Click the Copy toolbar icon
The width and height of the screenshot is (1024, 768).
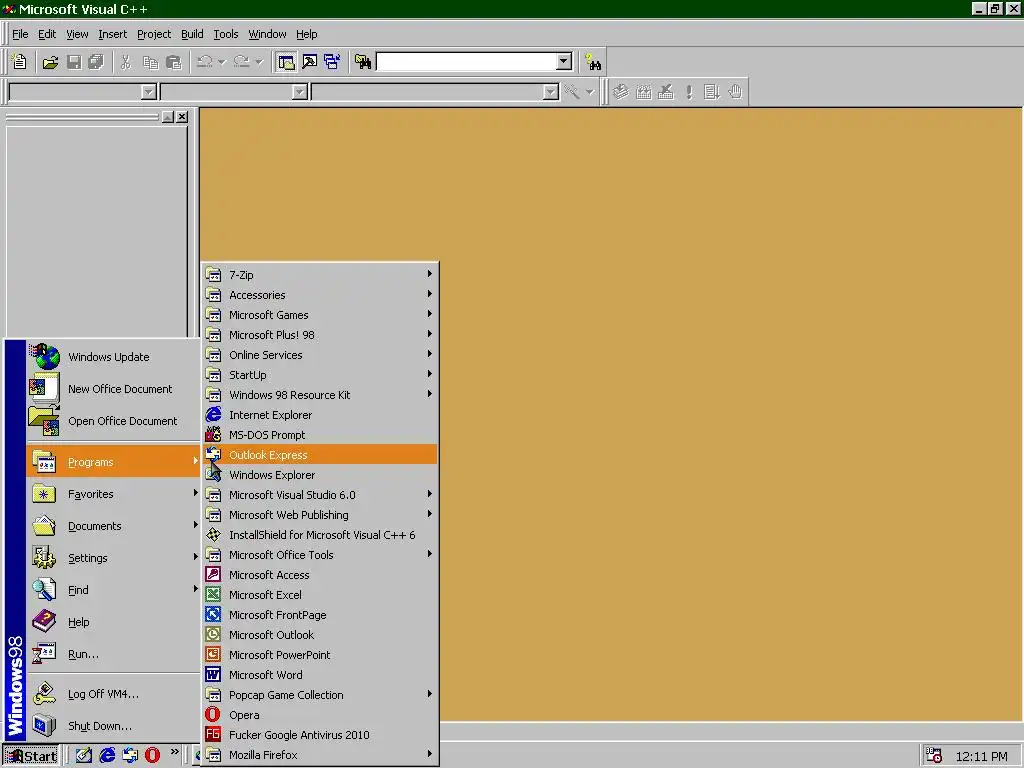click(150, 62)
